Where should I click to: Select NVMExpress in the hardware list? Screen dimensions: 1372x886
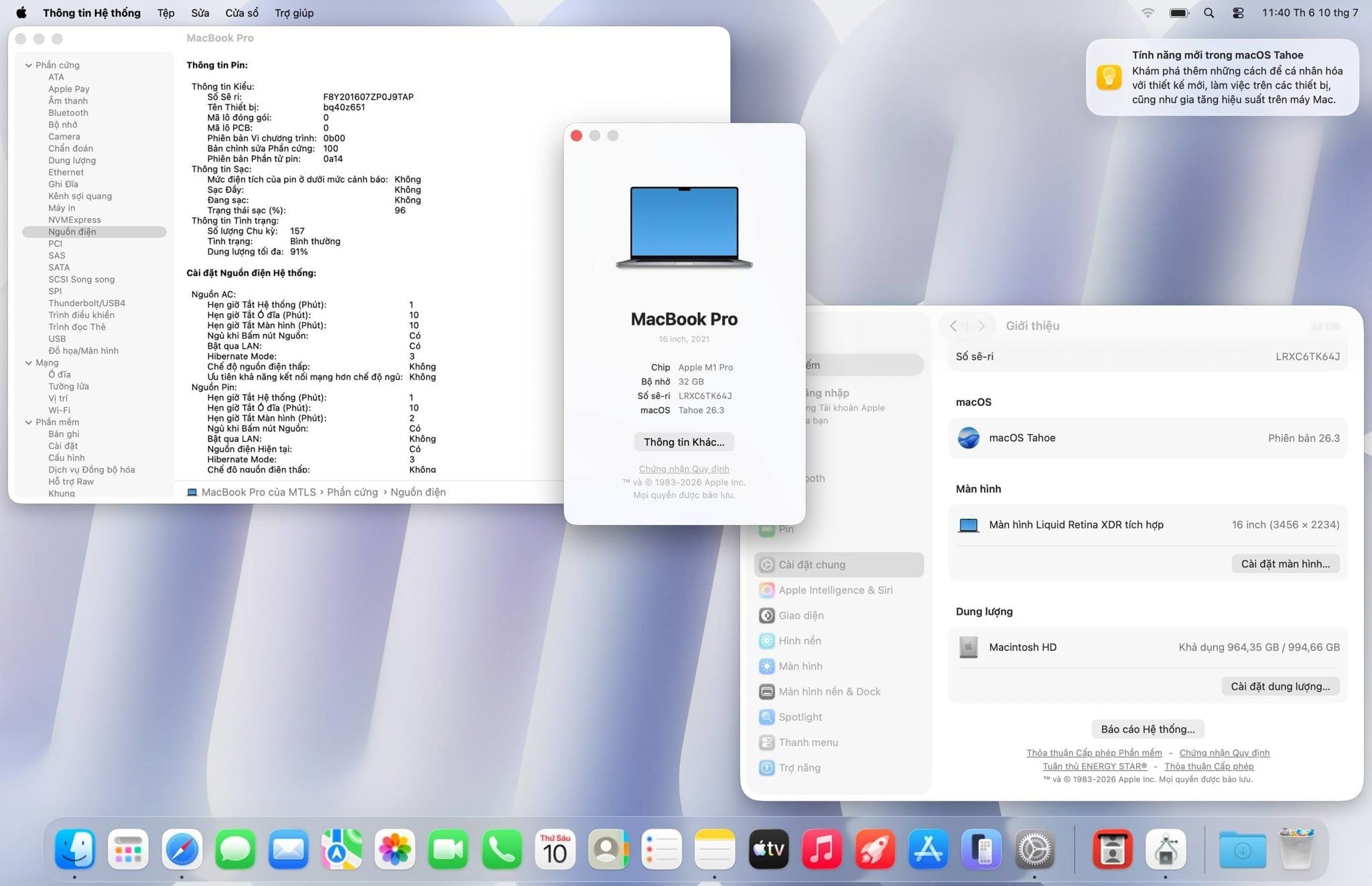(x=74, y=220)
